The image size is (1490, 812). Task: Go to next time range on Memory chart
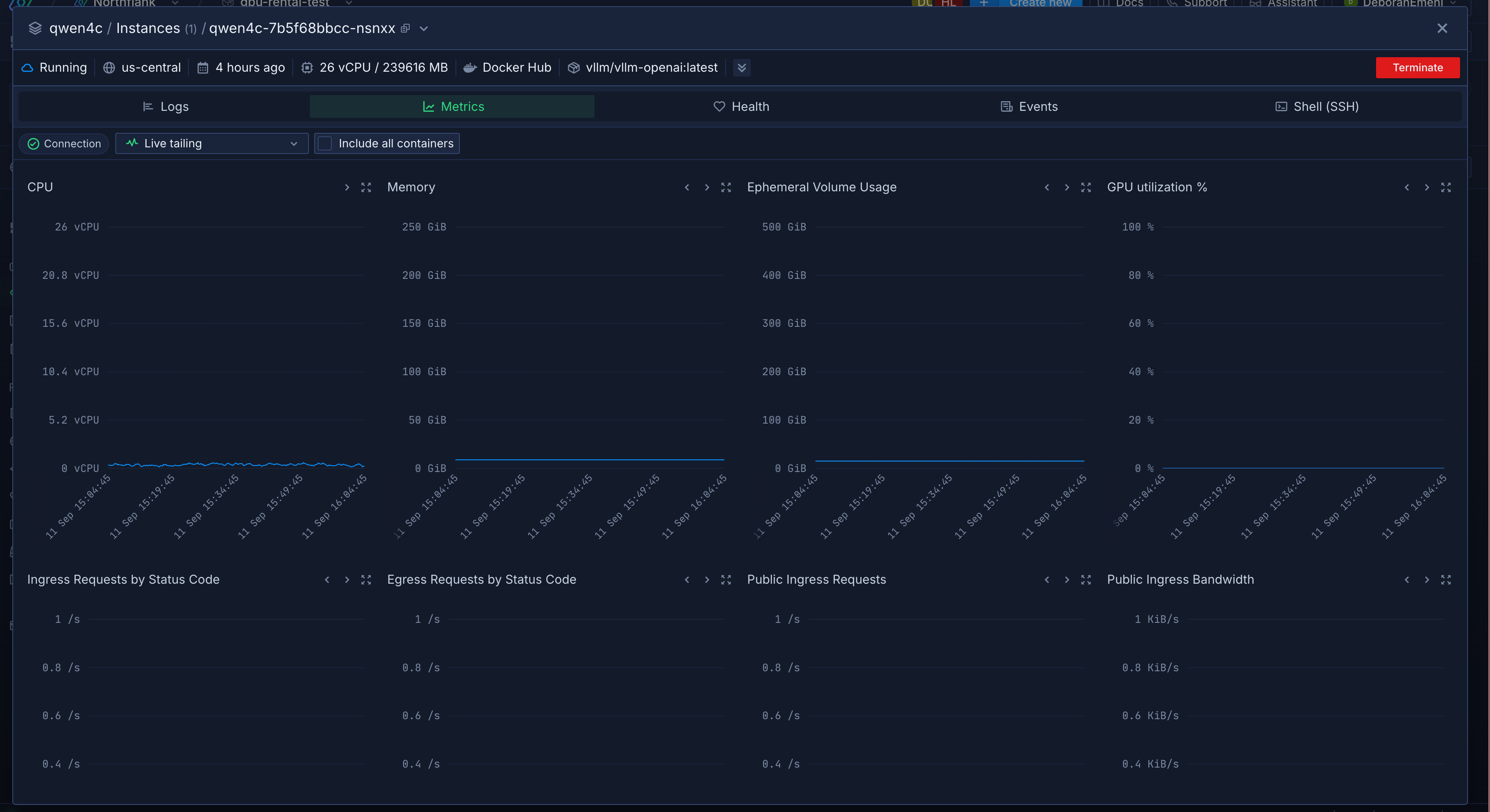(x=706, y=187)
